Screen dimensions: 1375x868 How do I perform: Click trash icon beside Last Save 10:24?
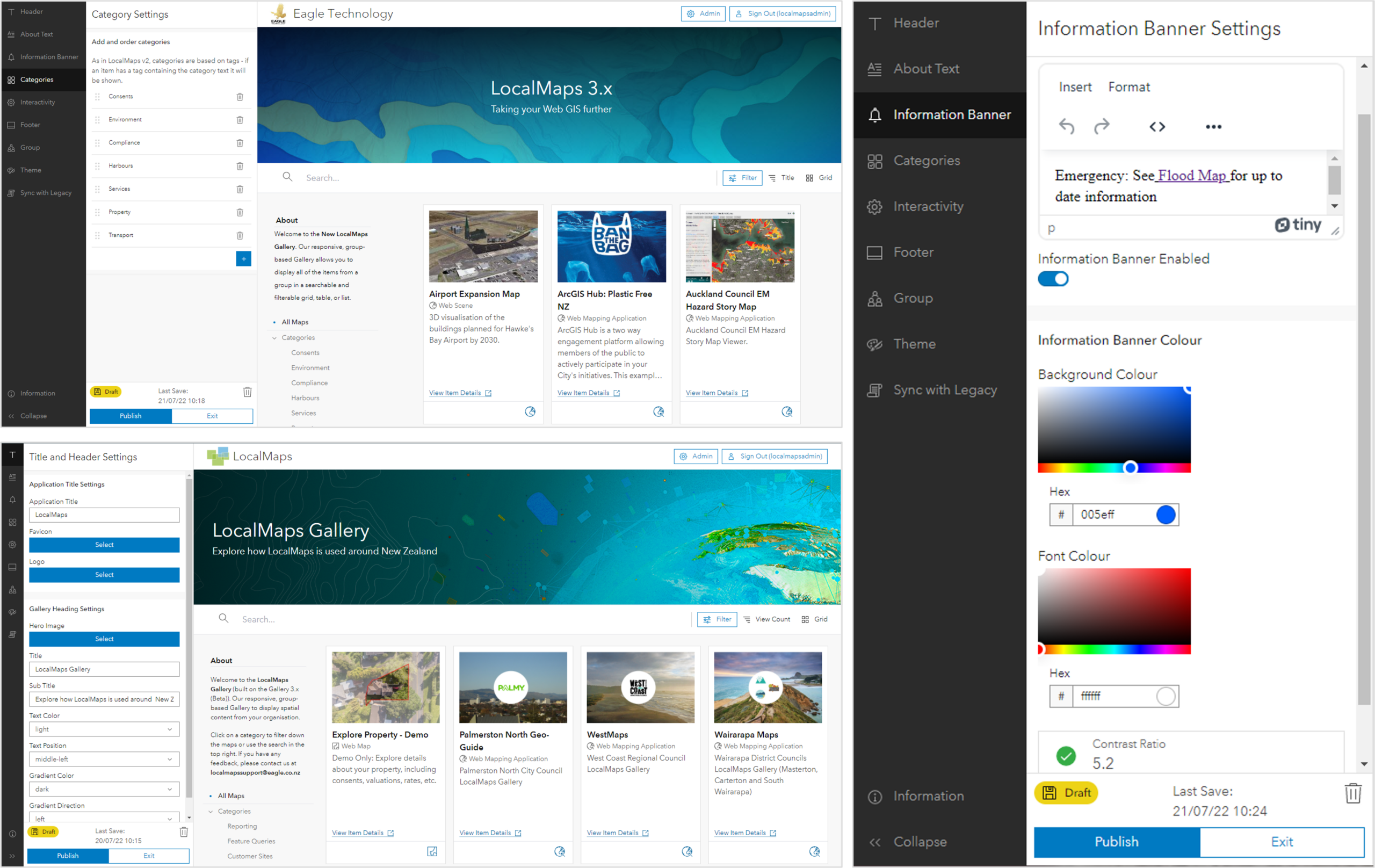tap(1353, 793)
